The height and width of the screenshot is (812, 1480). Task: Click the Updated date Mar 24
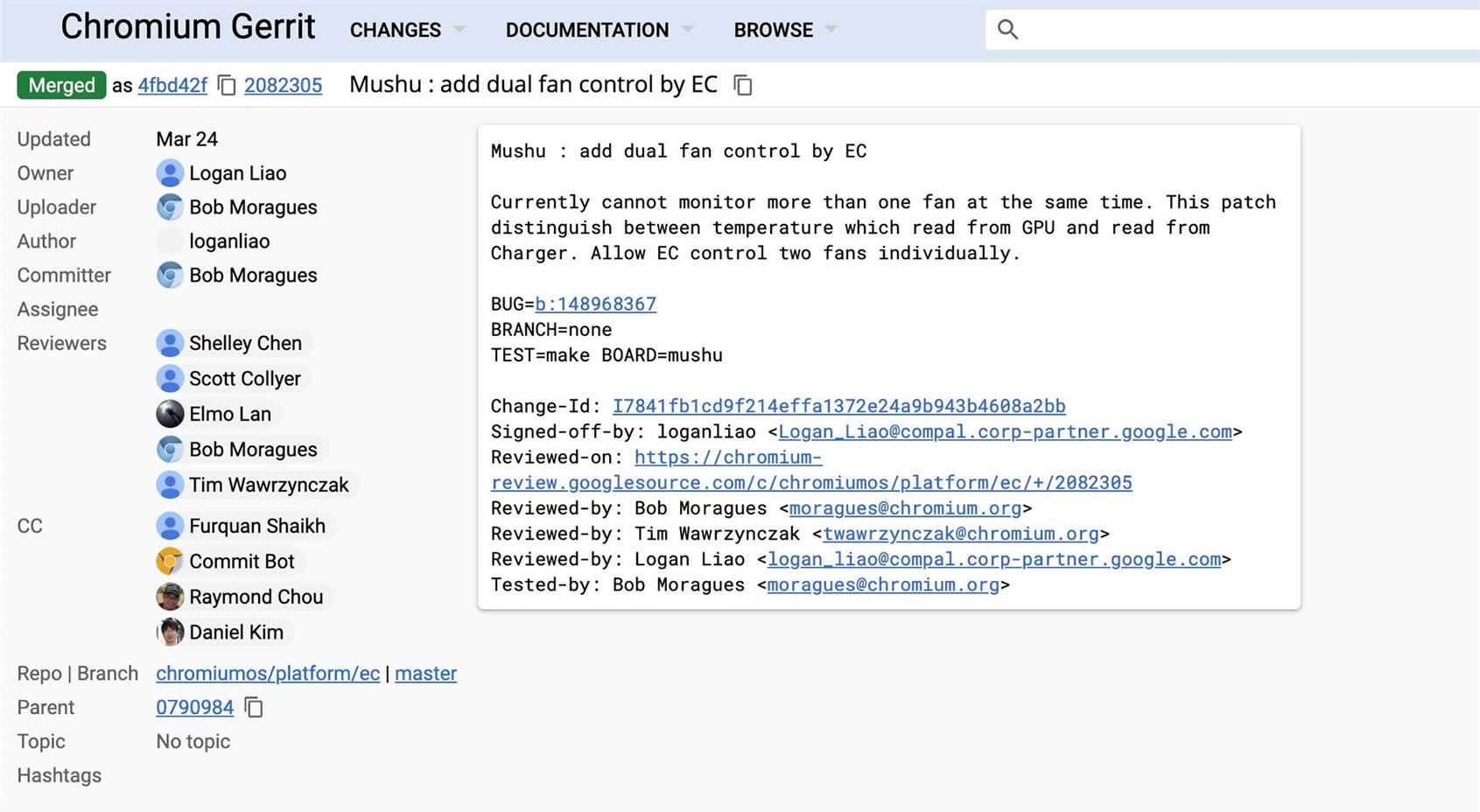(186, 139)
